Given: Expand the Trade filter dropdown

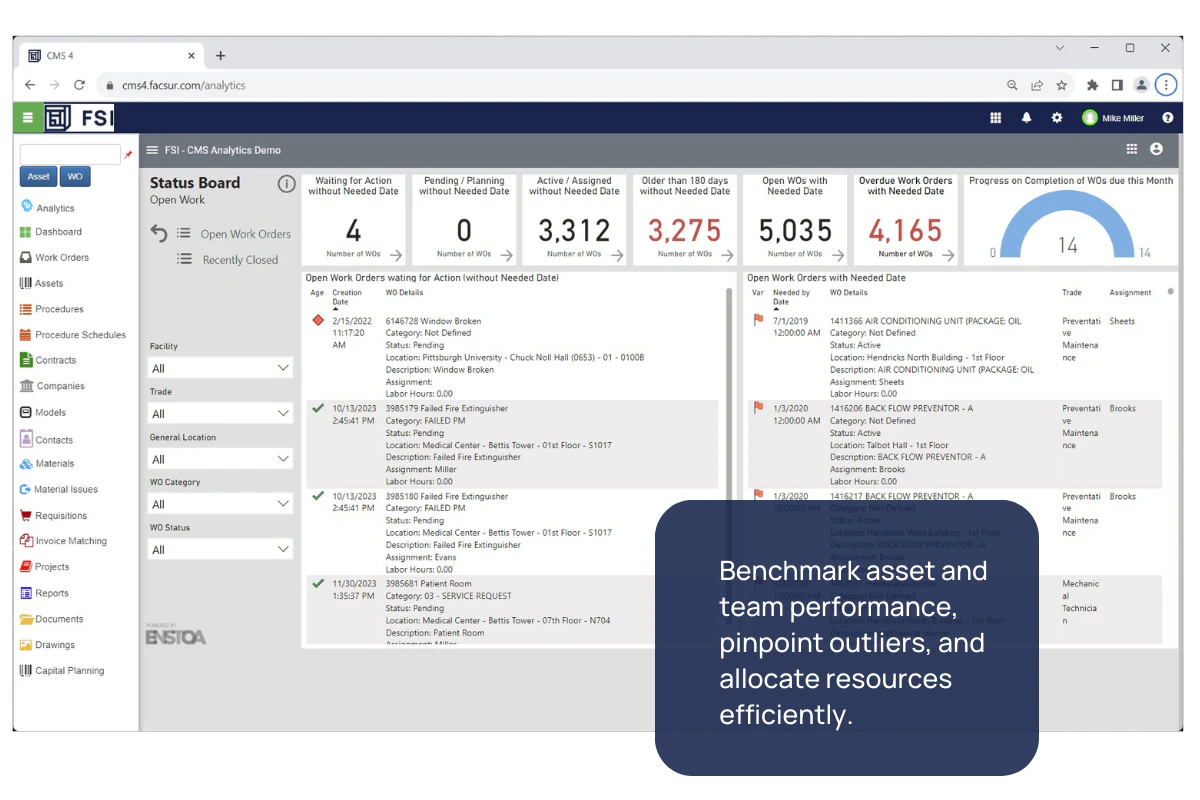Looking at the screenshot, I should click(220, 413).
